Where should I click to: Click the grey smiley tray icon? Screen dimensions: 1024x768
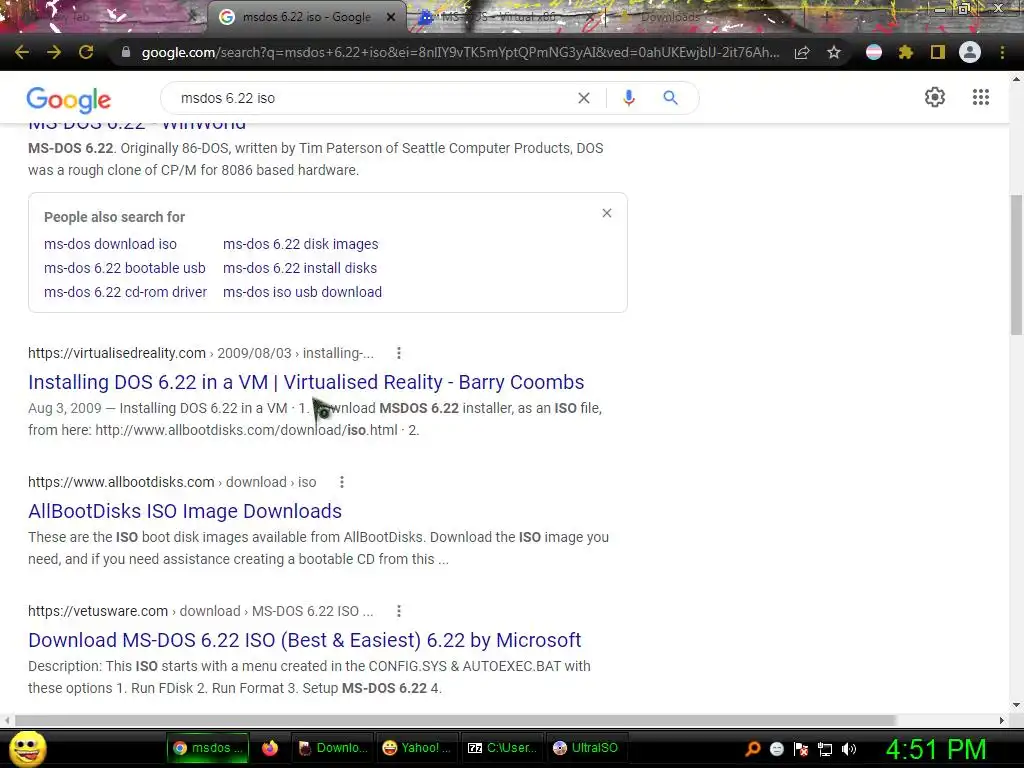(x=776, y=749)
